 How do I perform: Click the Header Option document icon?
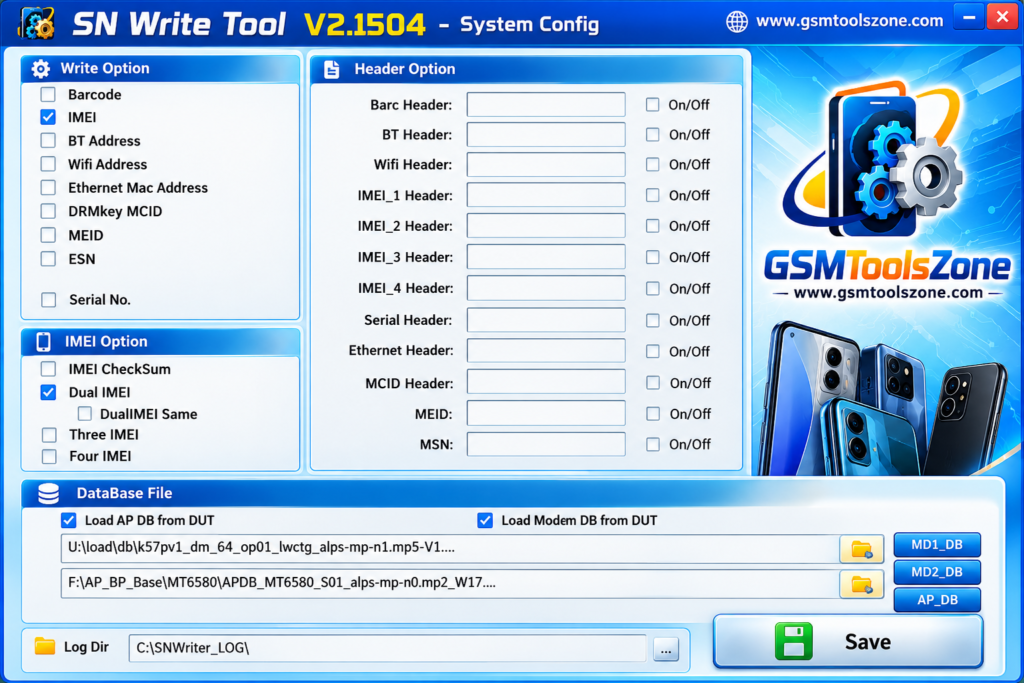(332, 69)
